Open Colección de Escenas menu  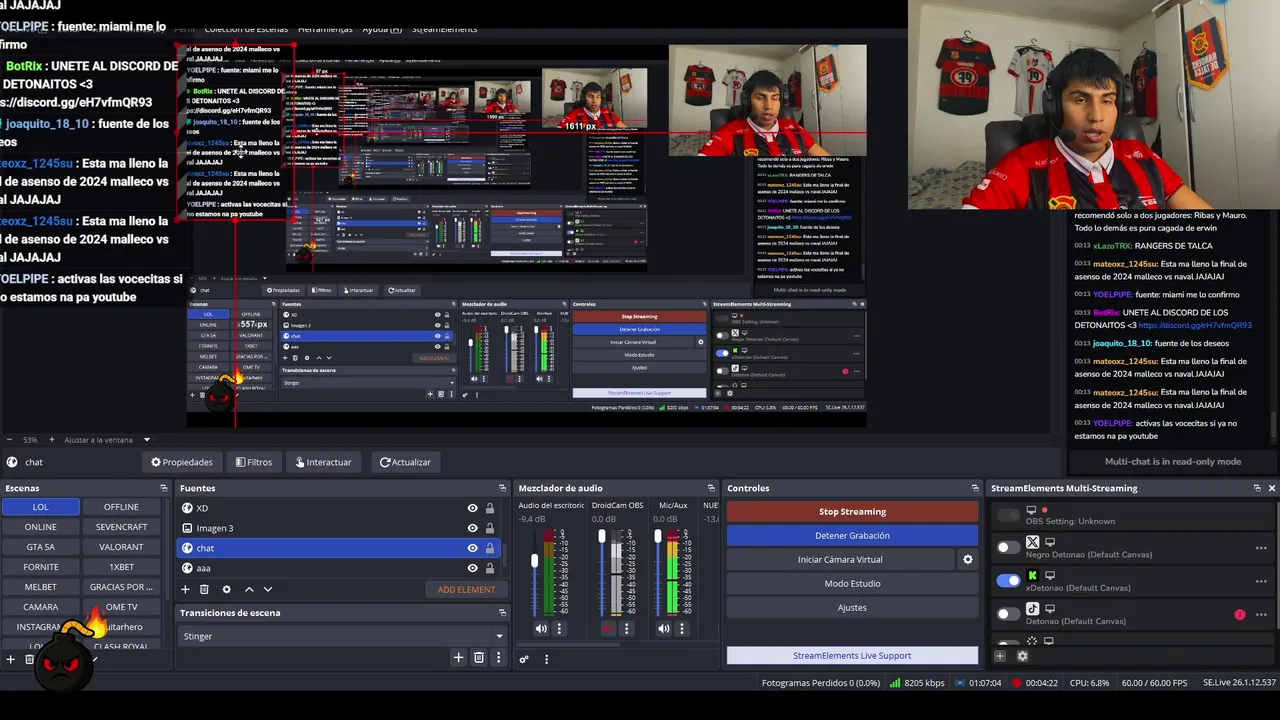click(246, 29)
